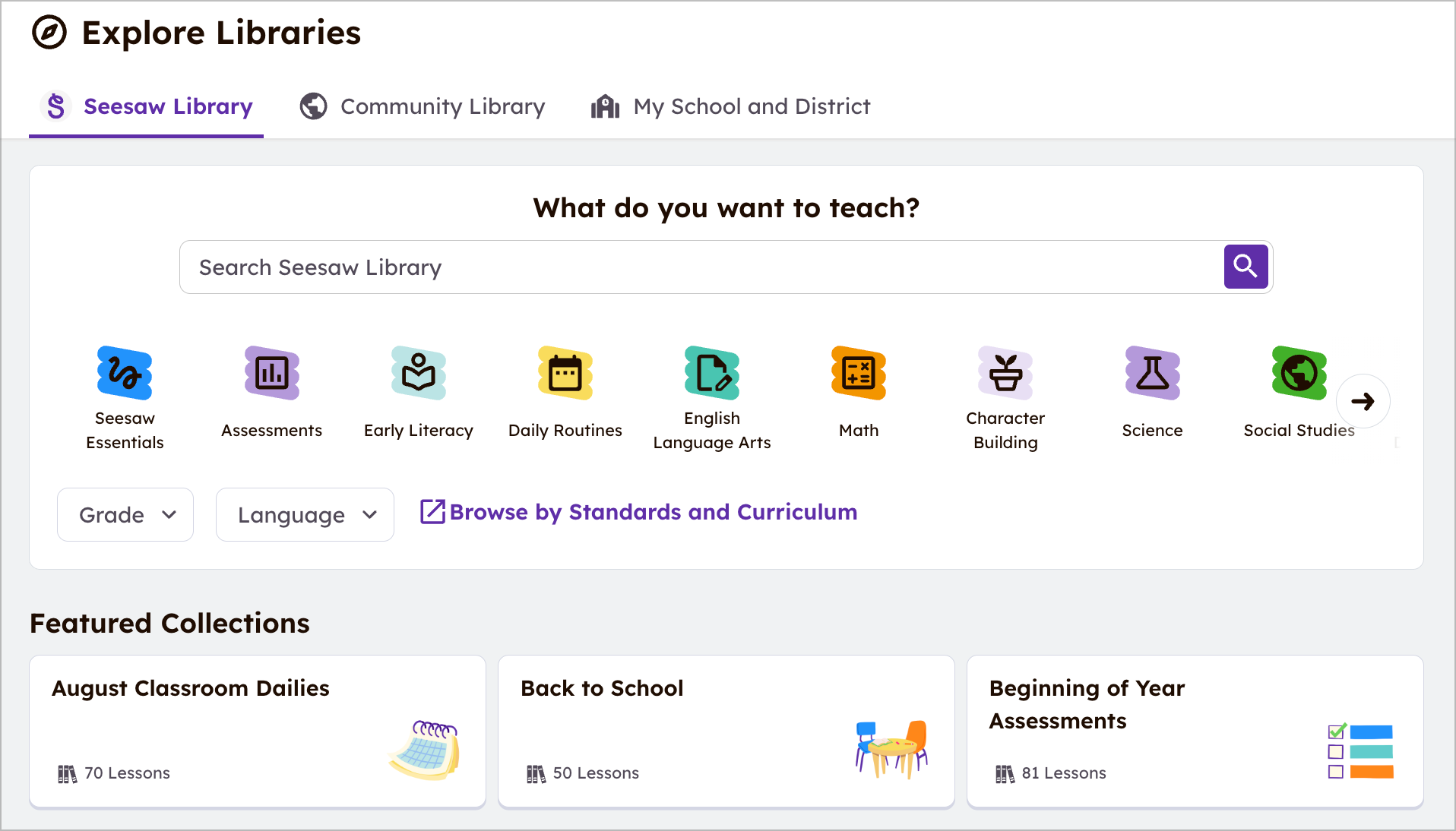
Task: Open the Character Building plant icon
Action: (1005, 373)
